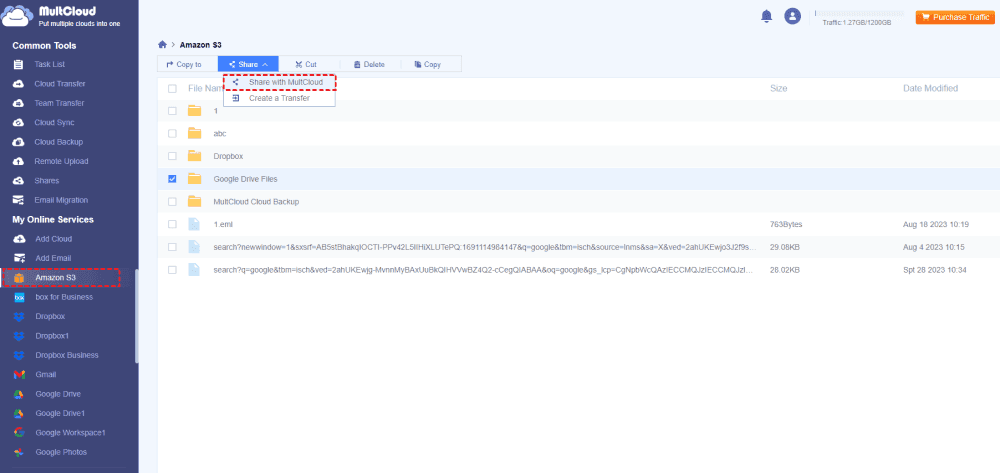This screenshot has height=473, width=1000.
Task: Click the Traffic:1.27GB/1200GB label
Action: coord(857,22)
